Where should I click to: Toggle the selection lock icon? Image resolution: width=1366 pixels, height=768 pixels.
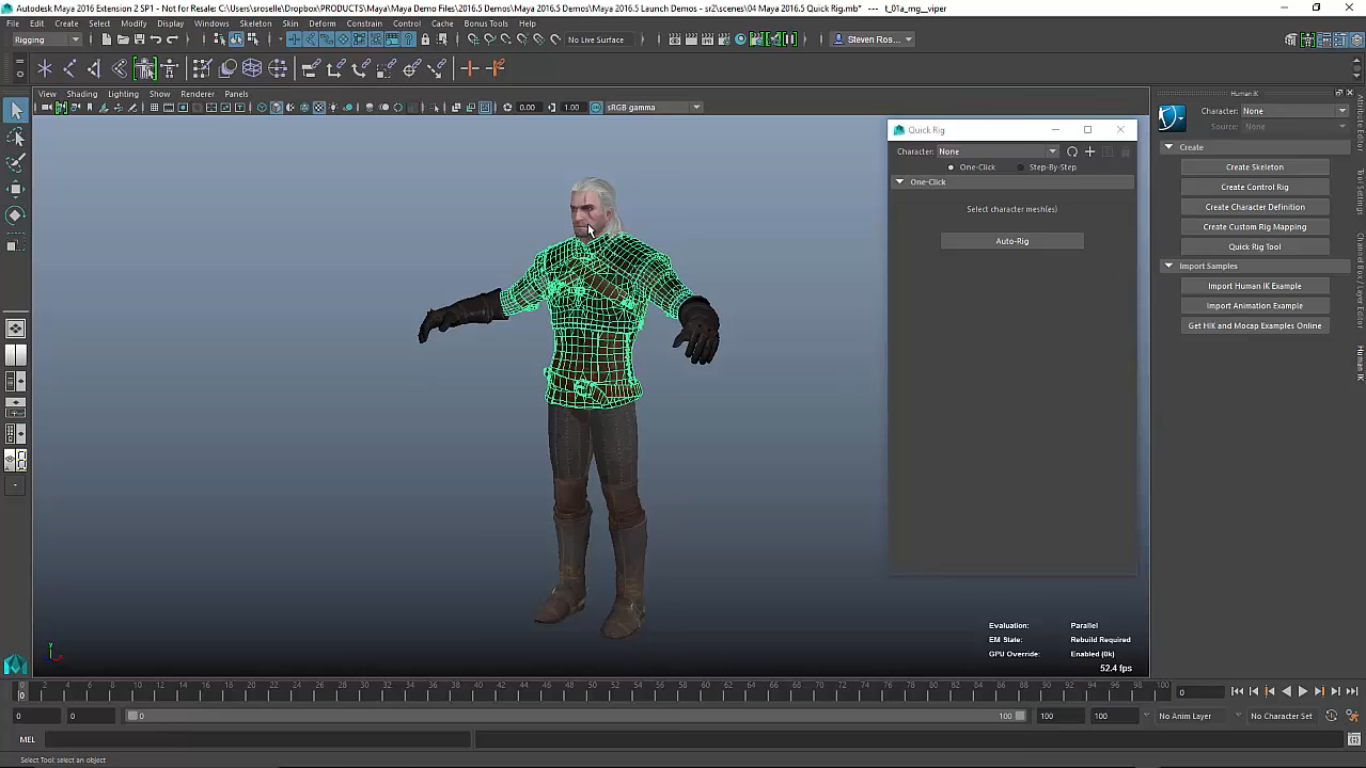[425, 39]
